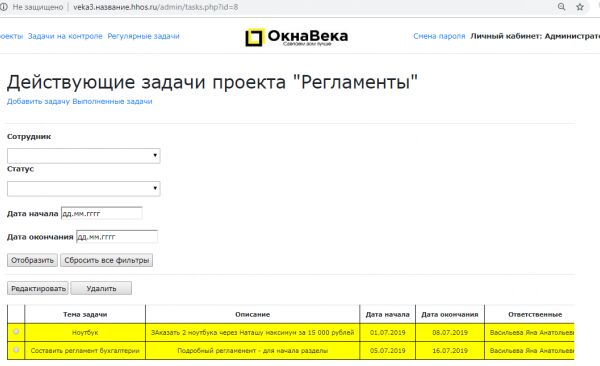Select the radio button for 'Ноутбук' task
600x366 pixels.
[x=16, y=332]
